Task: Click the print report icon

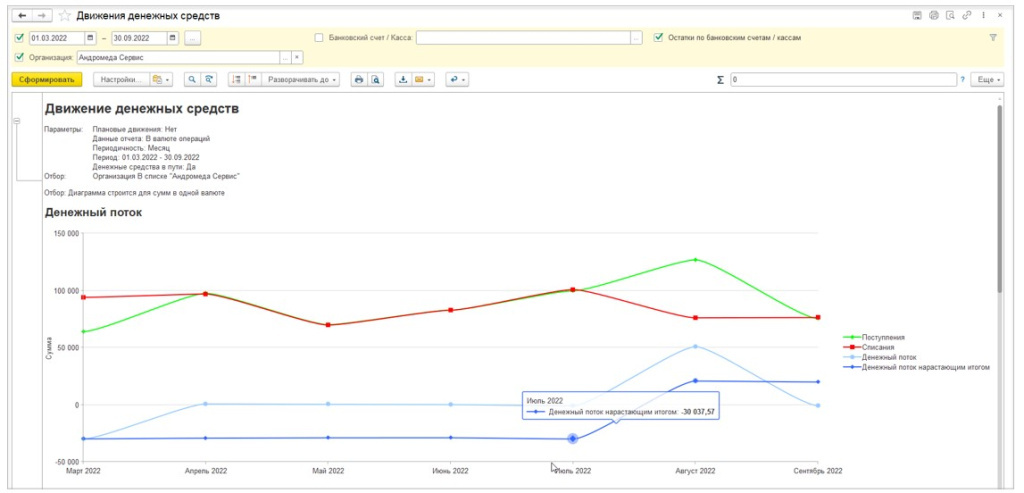Action: 358,79
